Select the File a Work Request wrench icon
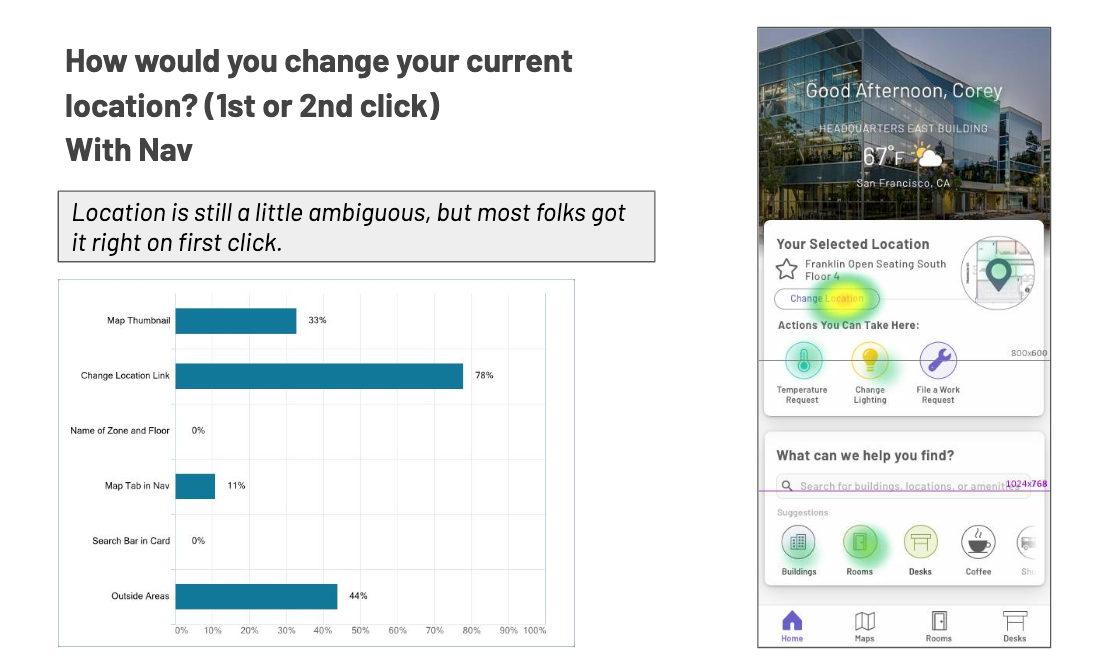 click(937, 360)
